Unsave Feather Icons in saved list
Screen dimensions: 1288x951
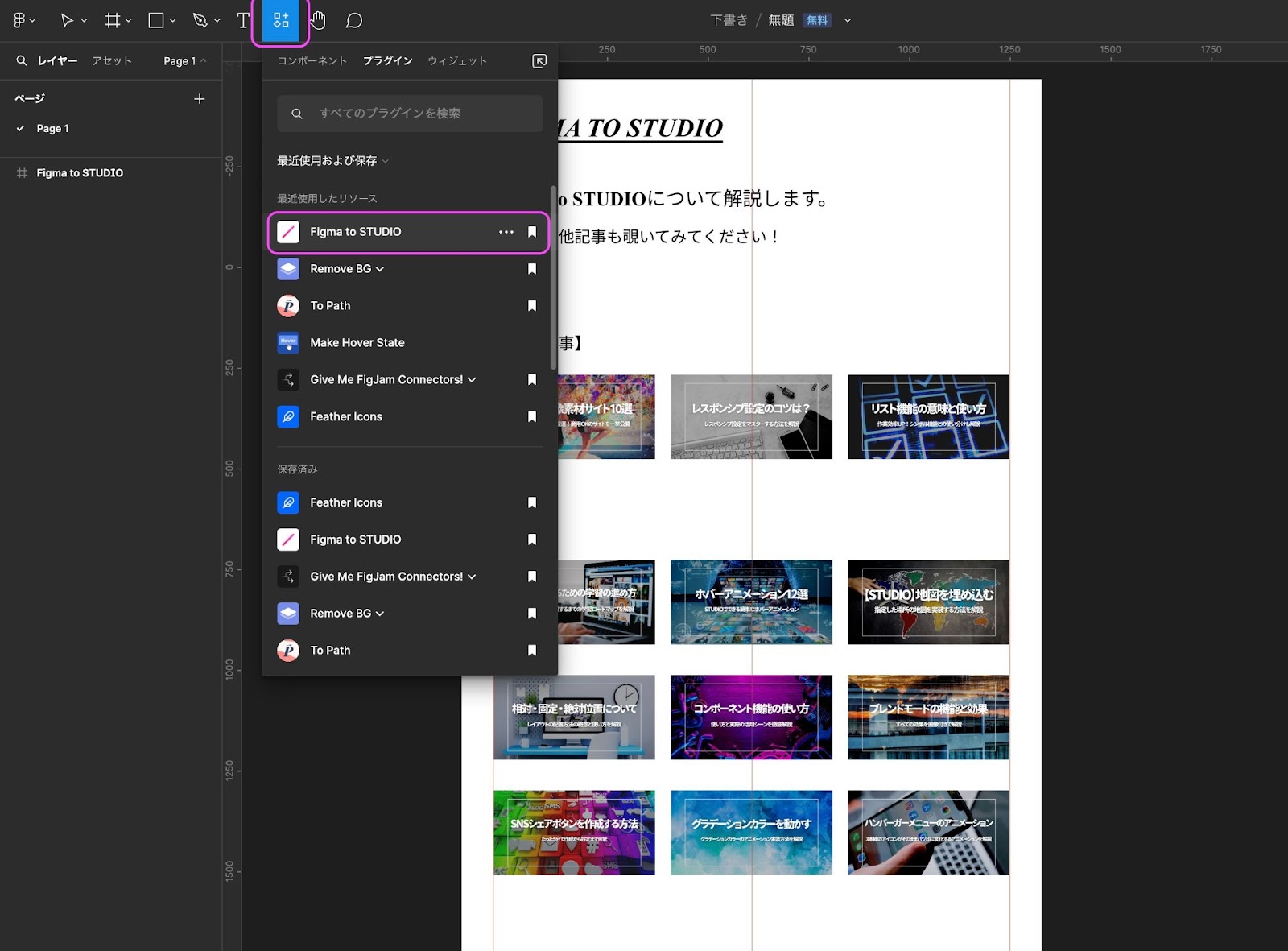pos(532,502)
